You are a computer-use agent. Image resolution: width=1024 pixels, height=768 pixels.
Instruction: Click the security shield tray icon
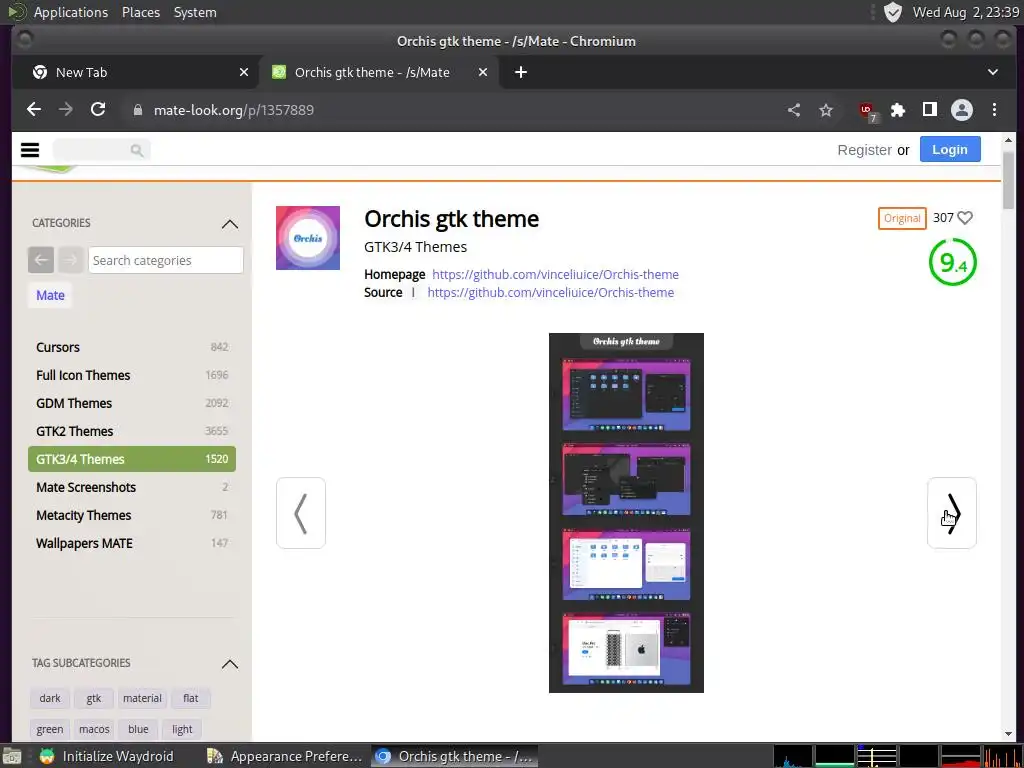coord(892,12)
